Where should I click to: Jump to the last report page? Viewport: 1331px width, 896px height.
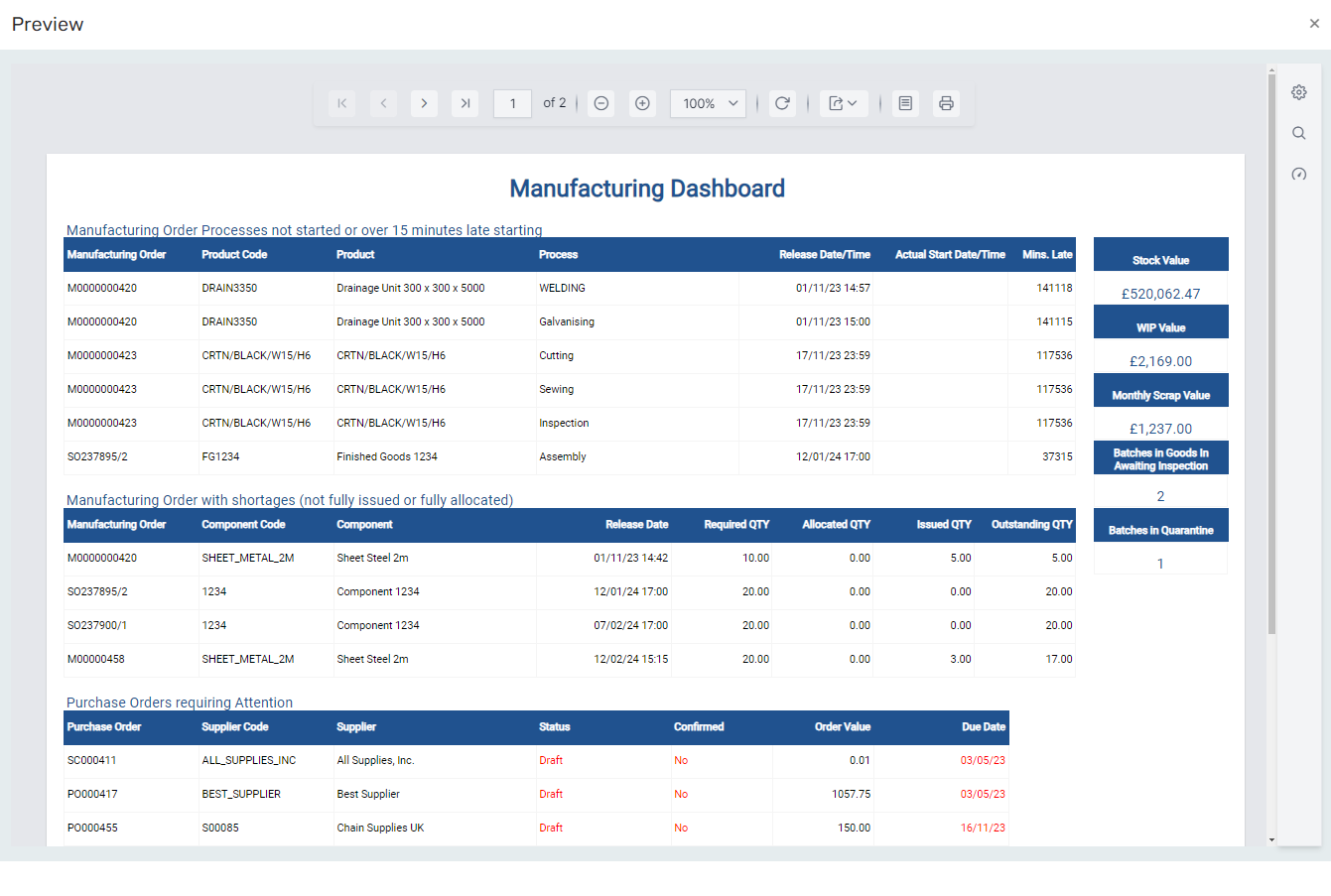[465, 103]
